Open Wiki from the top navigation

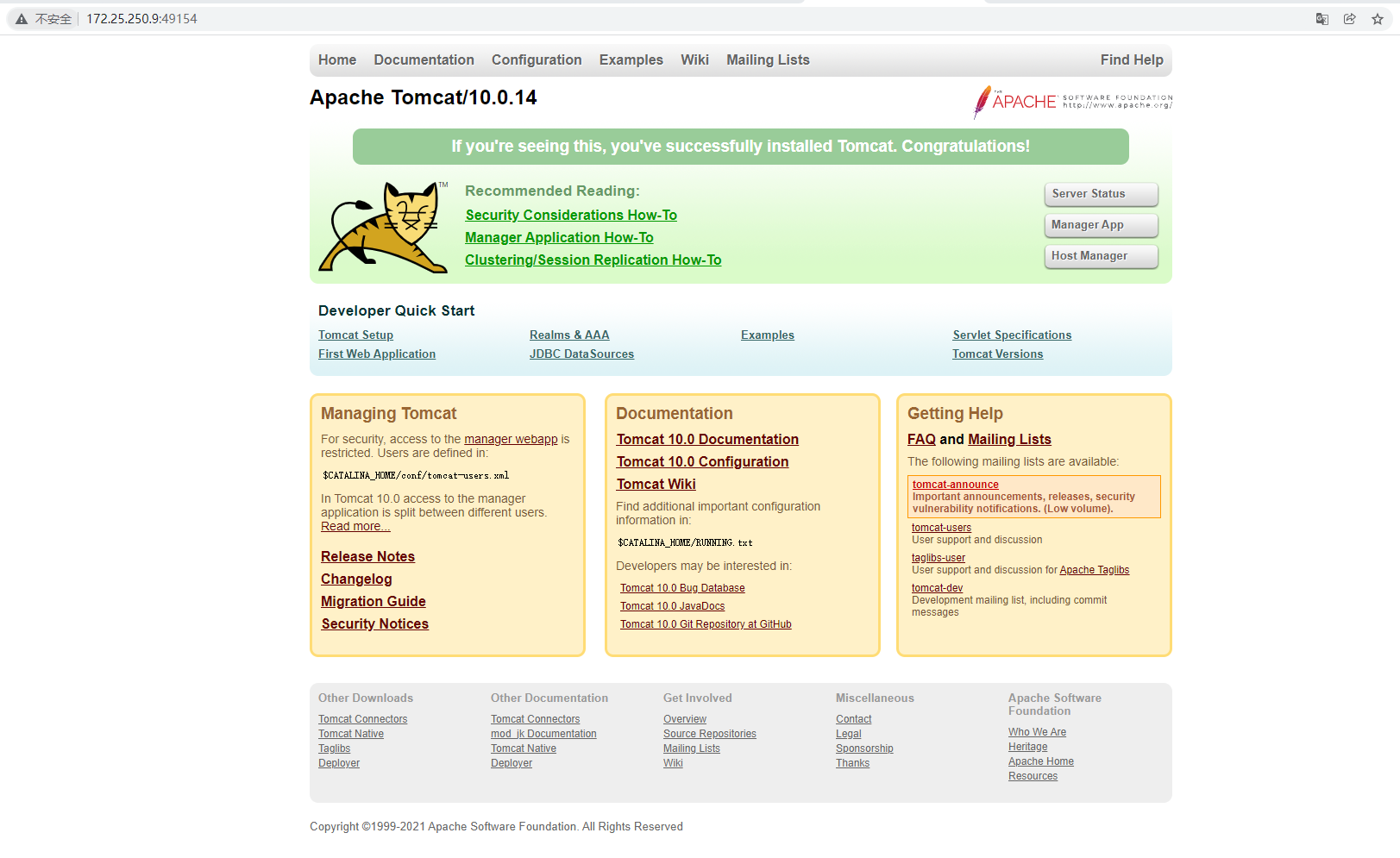(694, 60)
